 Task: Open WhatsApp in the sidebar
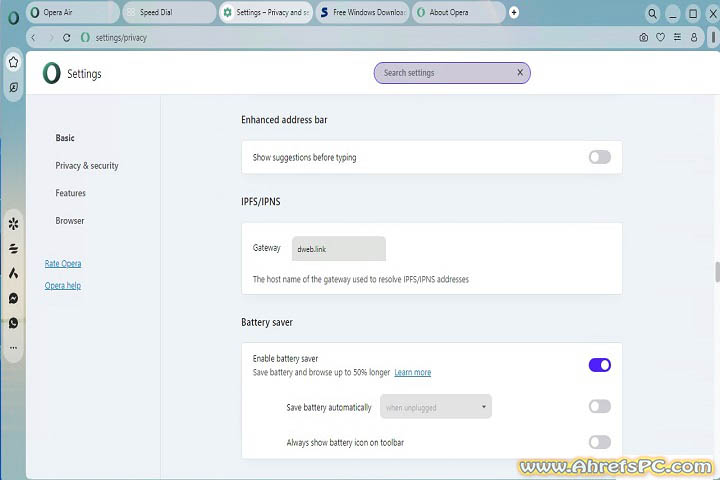[x=13, y=323]
